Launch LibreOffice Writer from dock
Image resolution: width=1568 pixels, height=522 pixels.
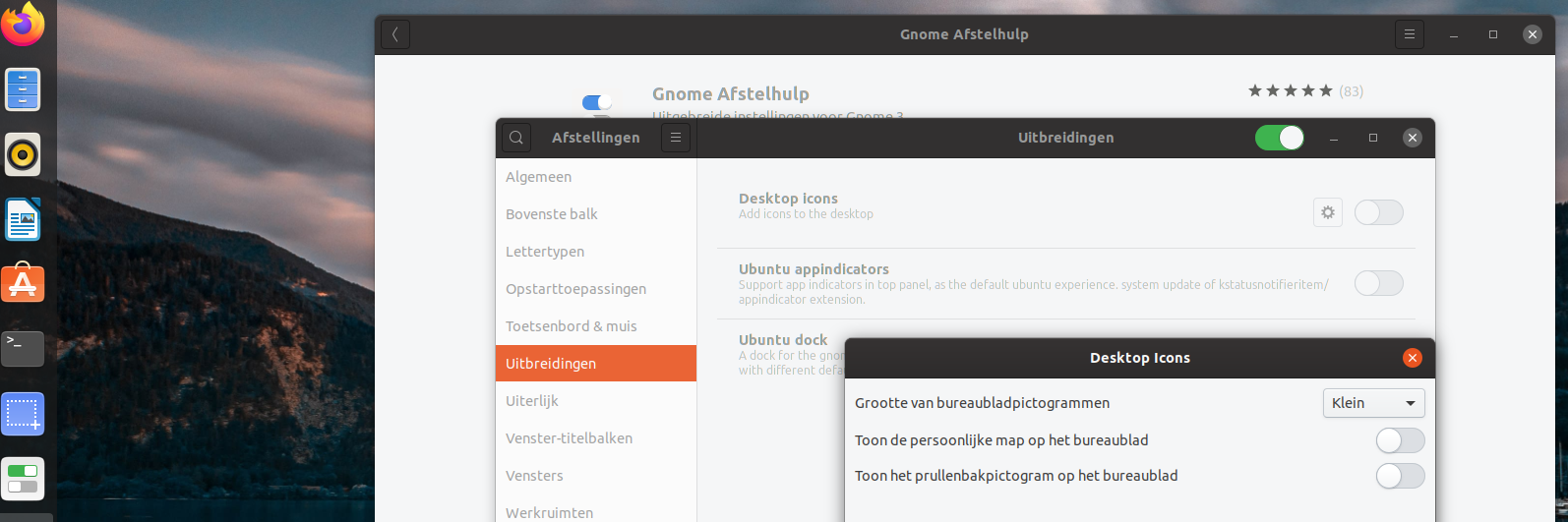point(23,219)
